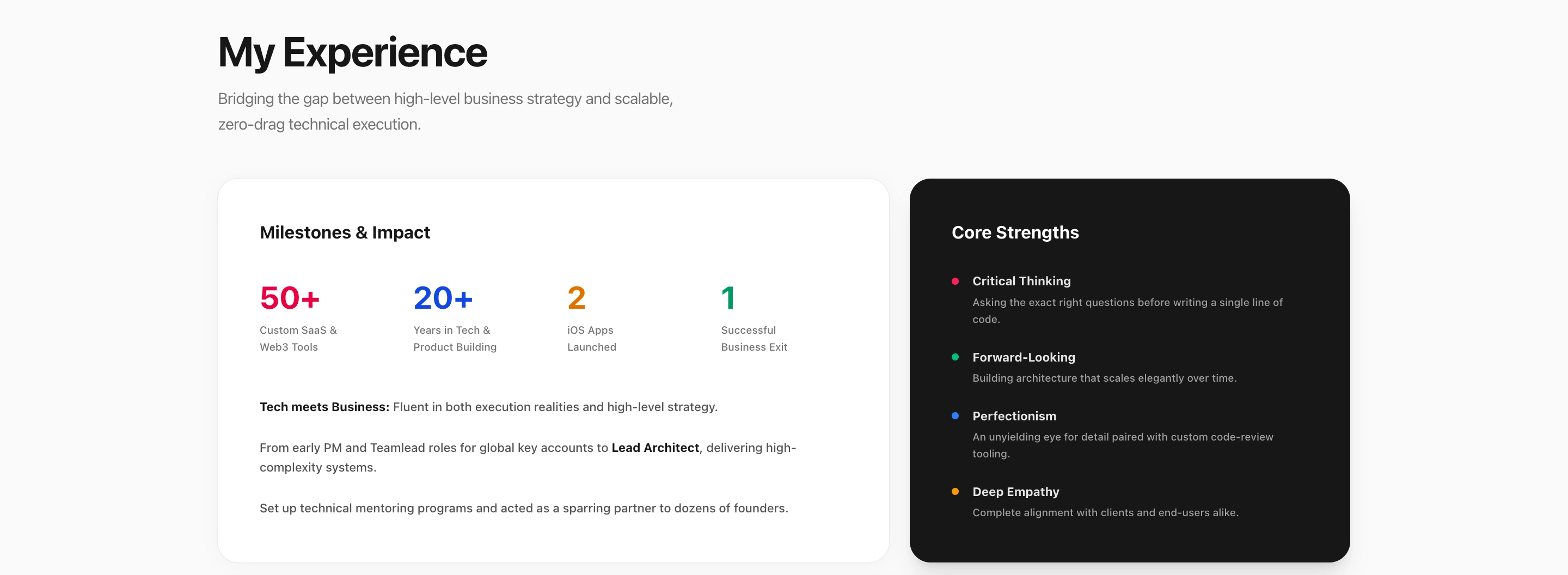Click the Deep Empathy strength label
Screen dimensions: 1568x575
pos(1015,492)
